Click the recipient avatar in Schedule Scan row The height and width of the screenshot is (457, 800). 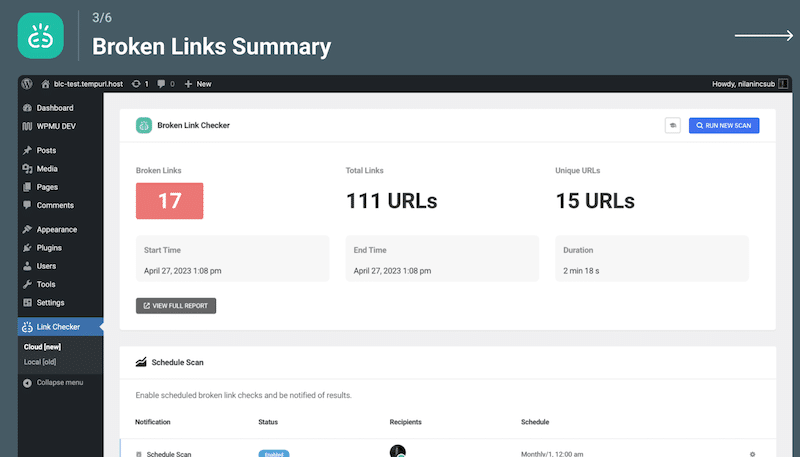[397, 451]
